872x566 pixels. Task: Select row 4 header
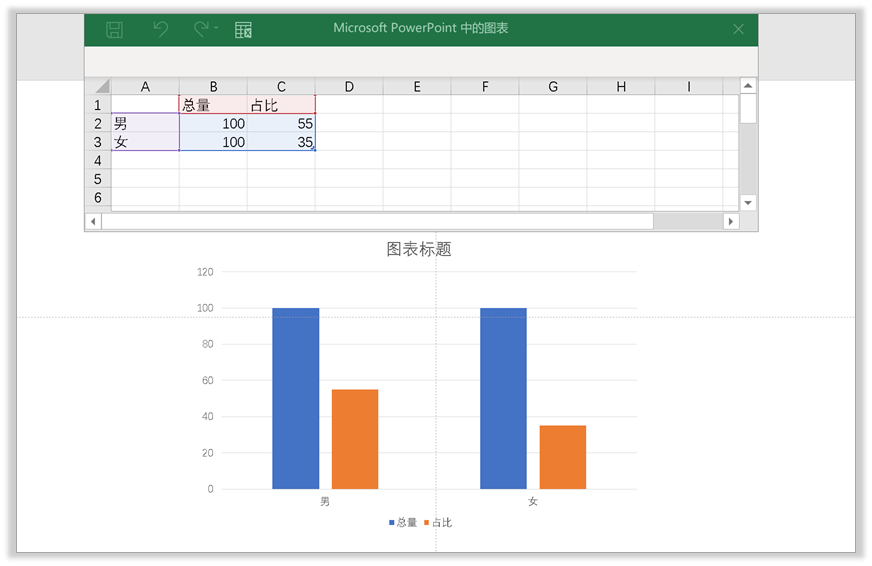[98, 160]
